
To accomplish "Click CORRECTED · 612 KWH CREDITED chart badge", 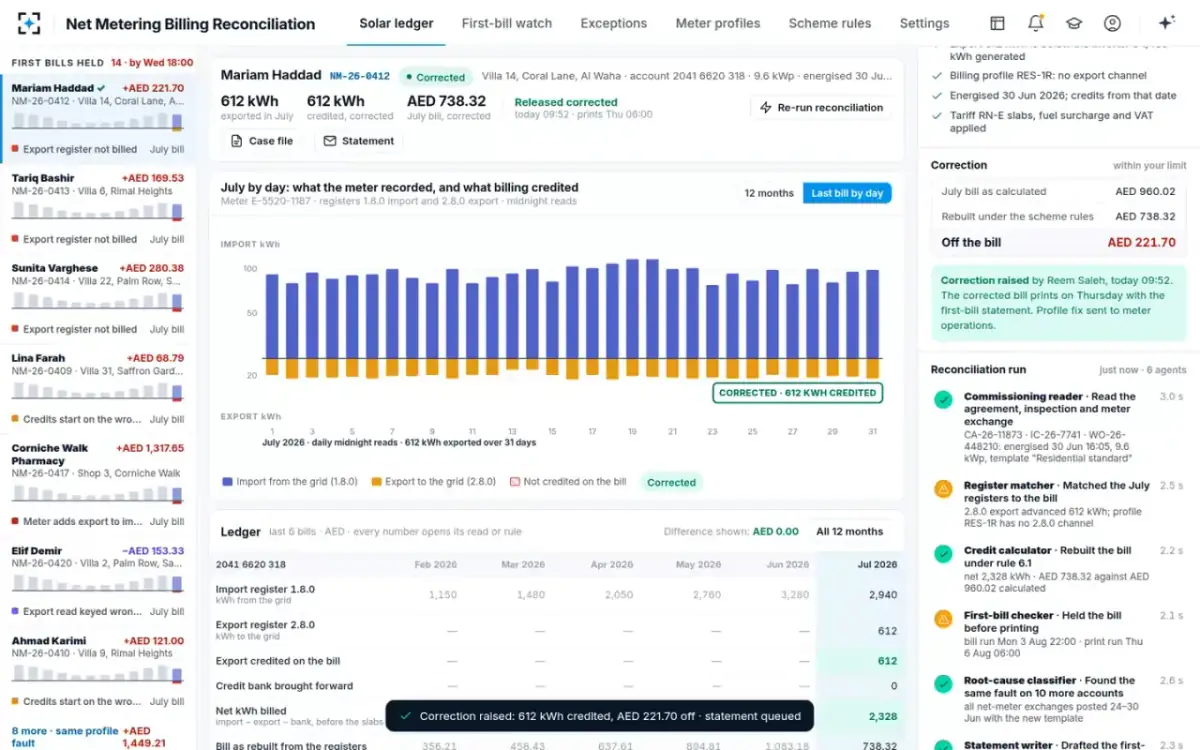I will pos(797,393).
